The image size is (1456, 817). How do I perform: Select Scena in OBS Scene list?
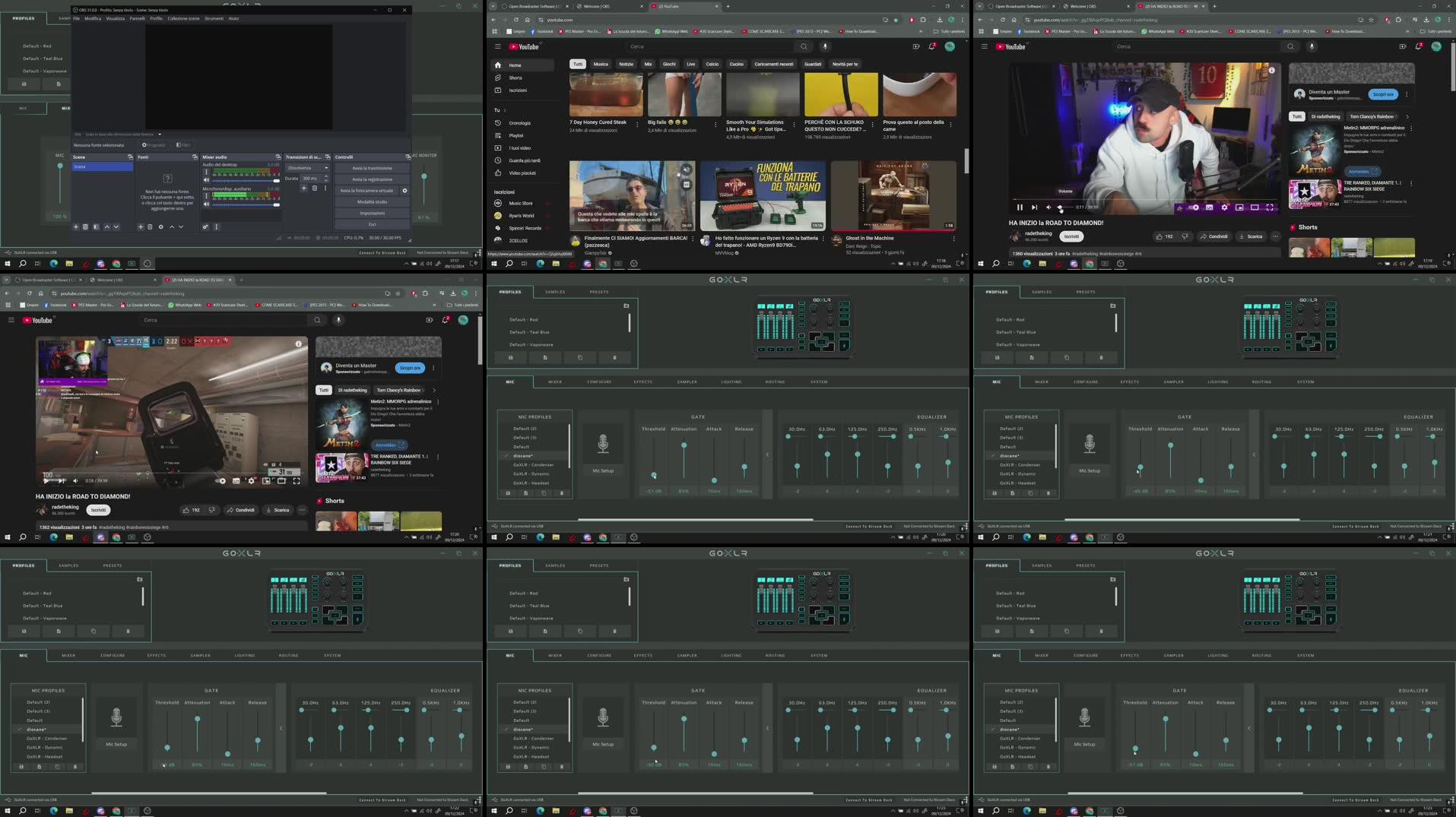tap(102, 166)
